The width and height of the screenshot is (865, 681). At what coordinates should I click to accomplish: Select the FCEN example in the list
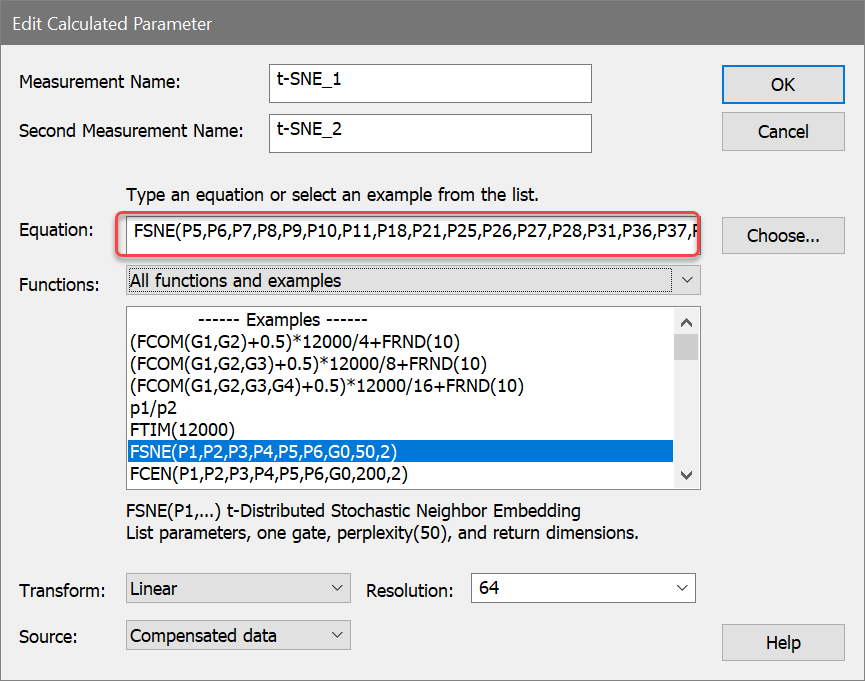(399, 473)
